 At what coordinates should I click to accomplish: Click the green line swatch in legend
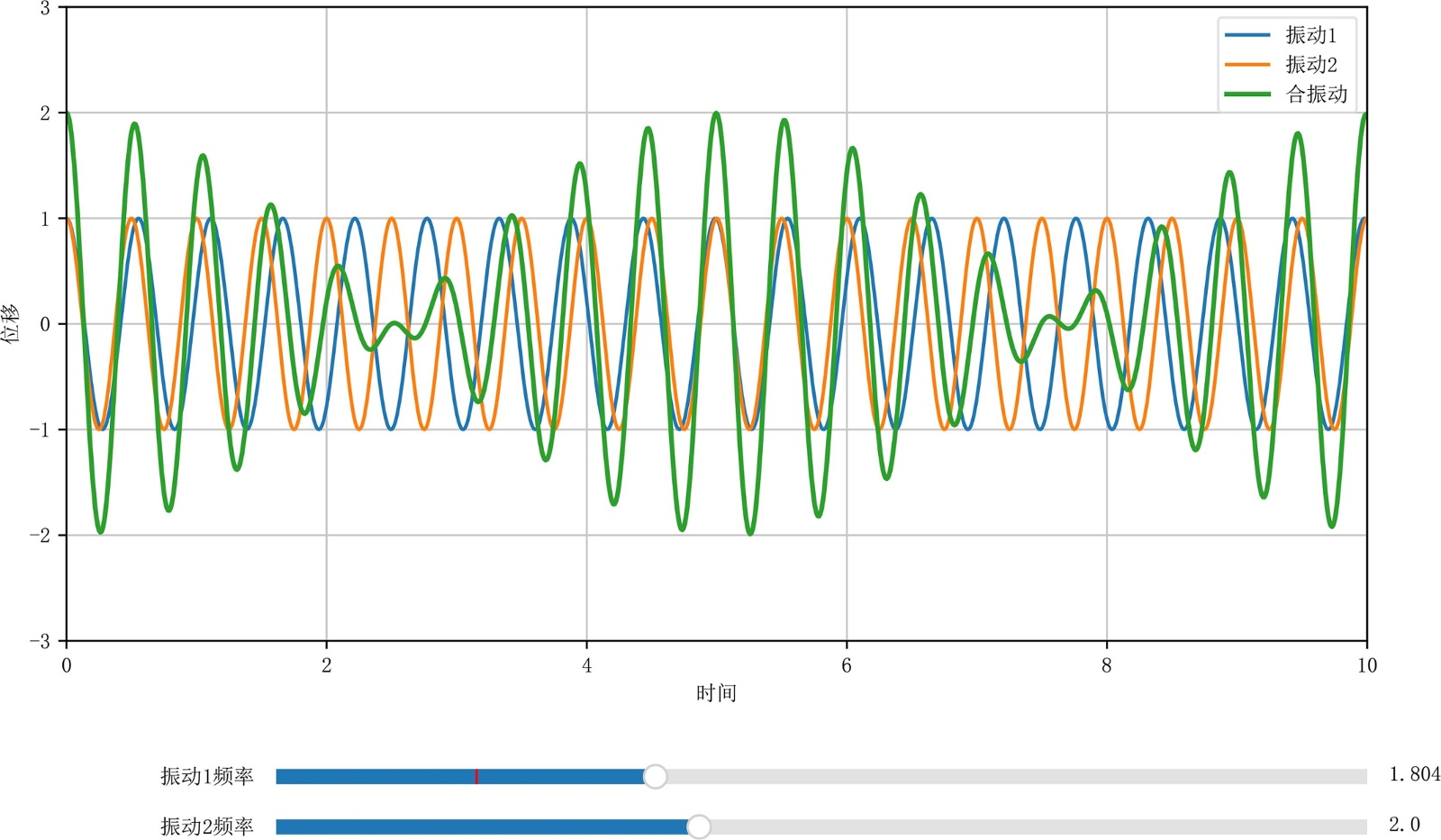(x=1247, y=94)
